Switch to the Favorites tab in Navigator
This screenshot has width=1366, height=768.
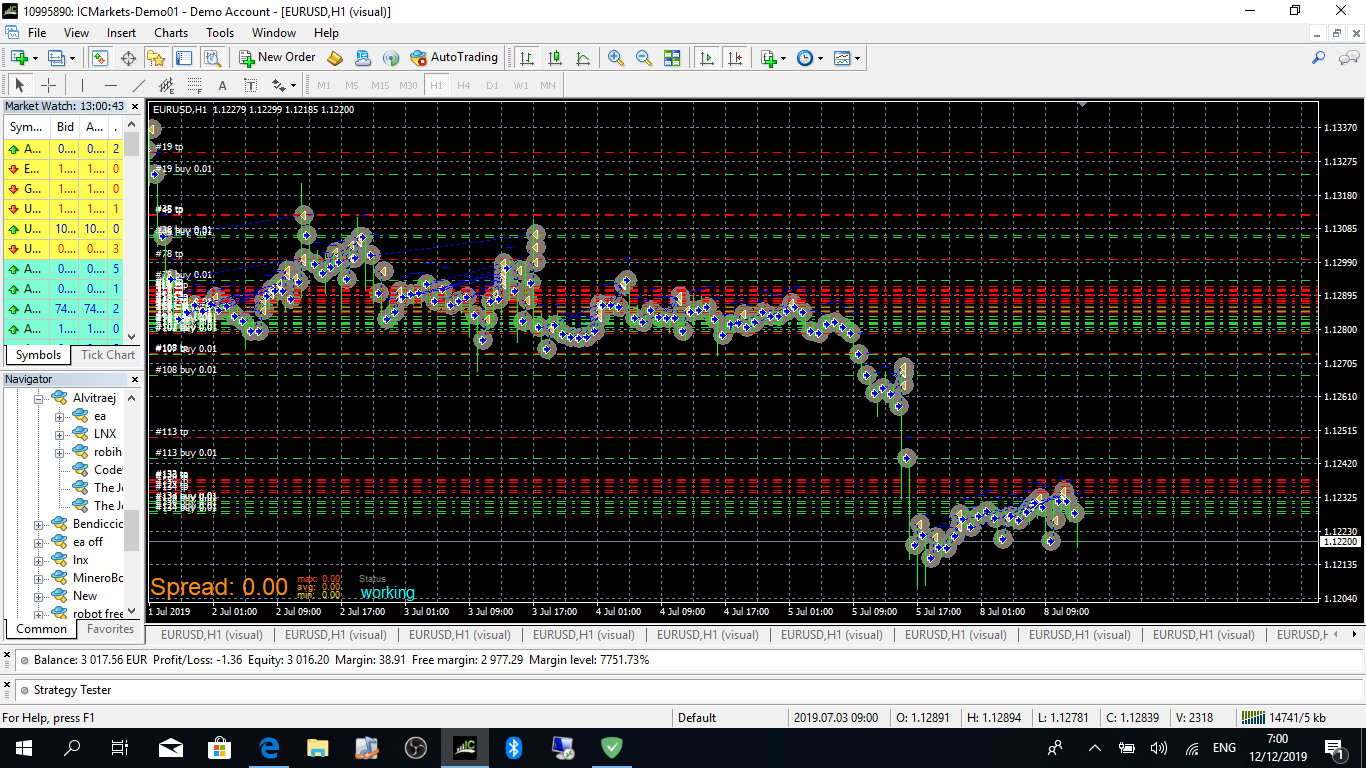click(110, 629)
